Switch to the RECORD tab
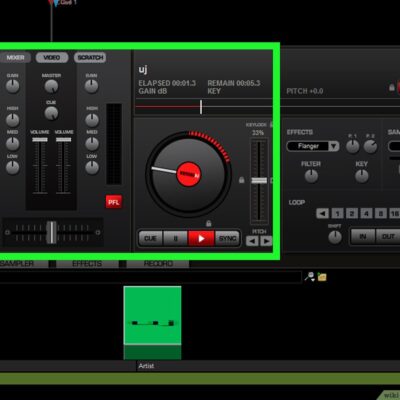Screen dimensions: 400x400 (x=158, y=264)
